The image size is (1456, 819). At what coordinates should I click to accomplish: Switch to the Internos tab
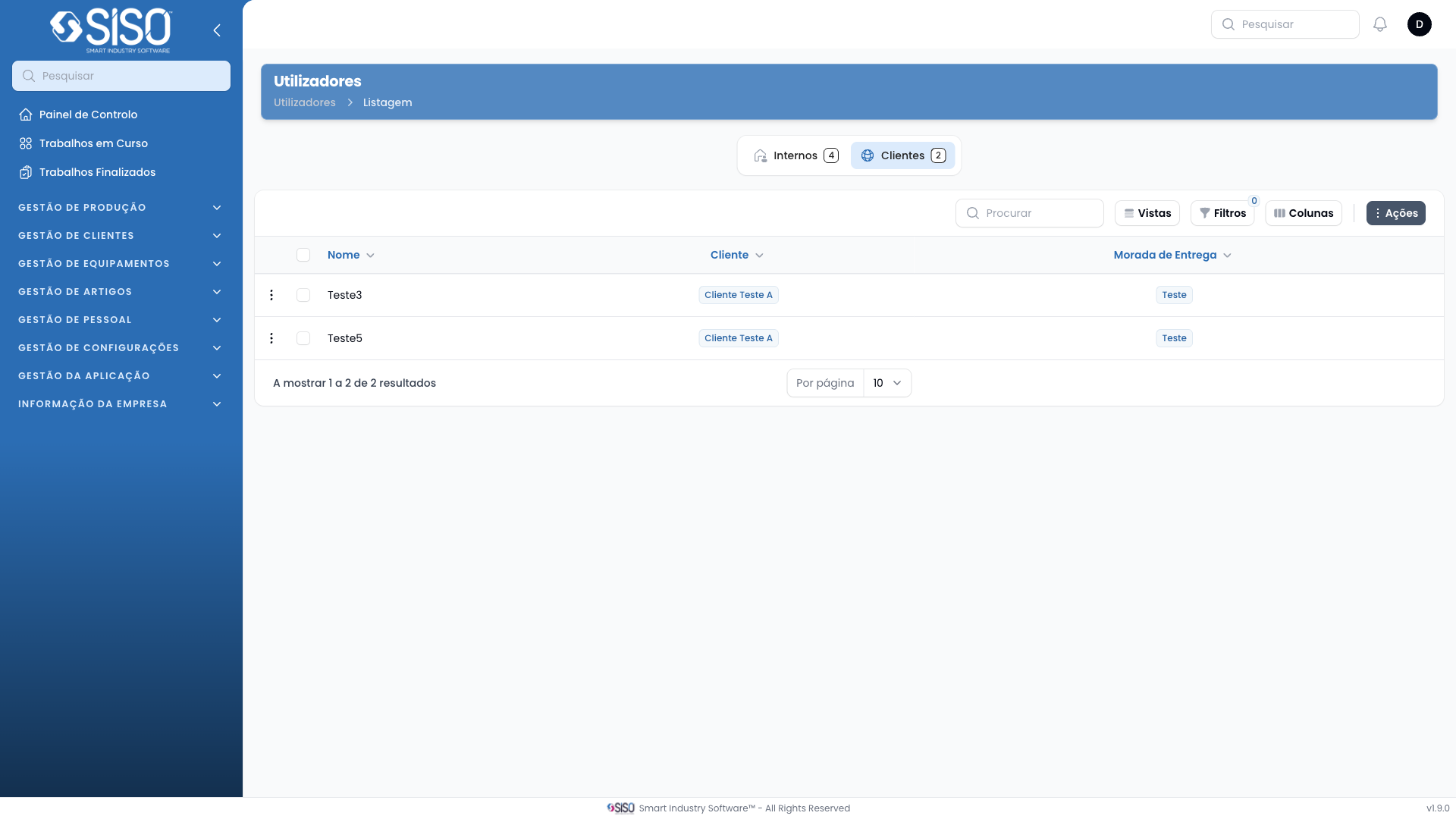tap(795, 155)
